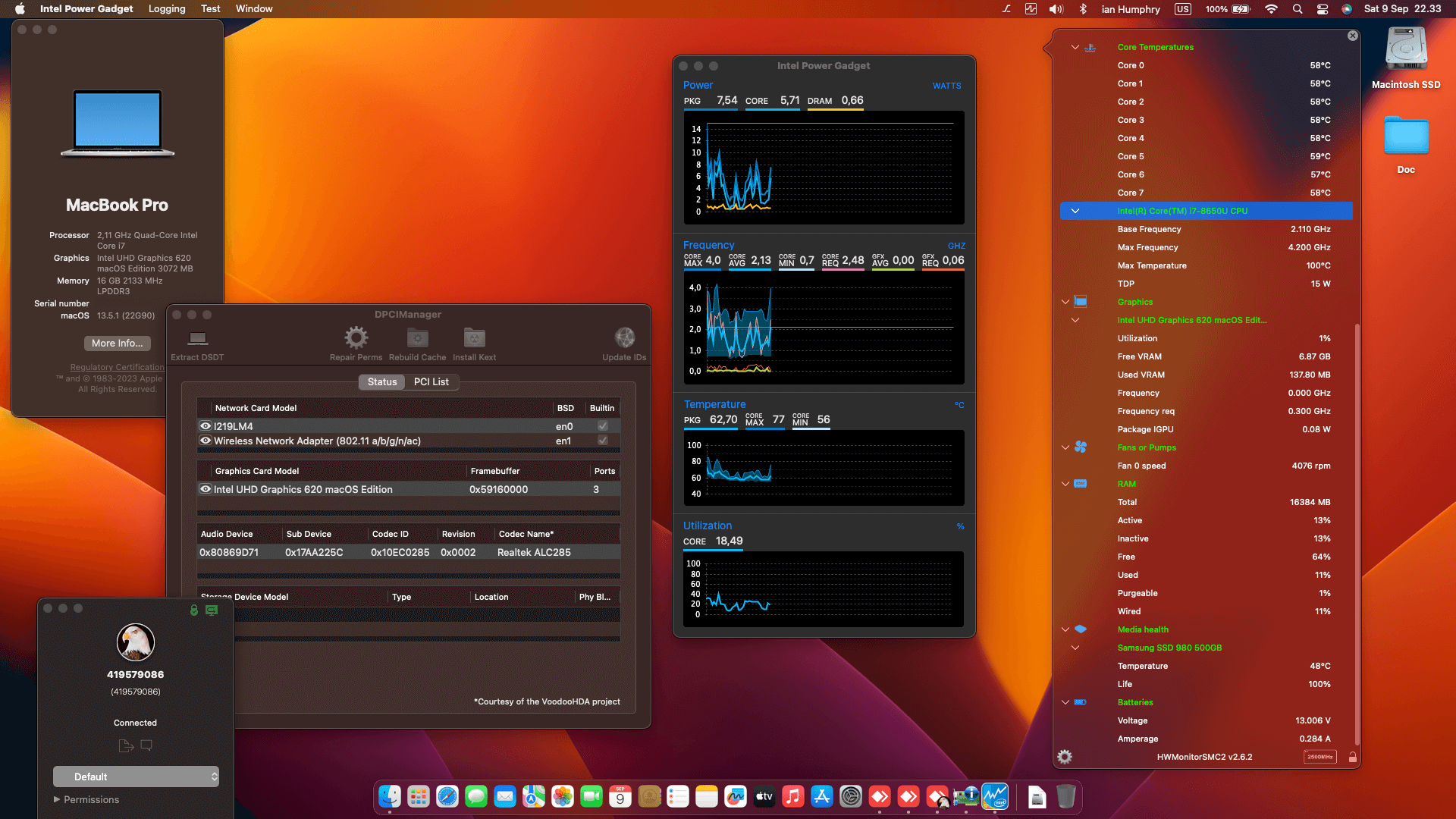The image size is (1456, 819).
Task: Open HWMonitor graph icon in the menu bar
Action: pos(1031,9)
